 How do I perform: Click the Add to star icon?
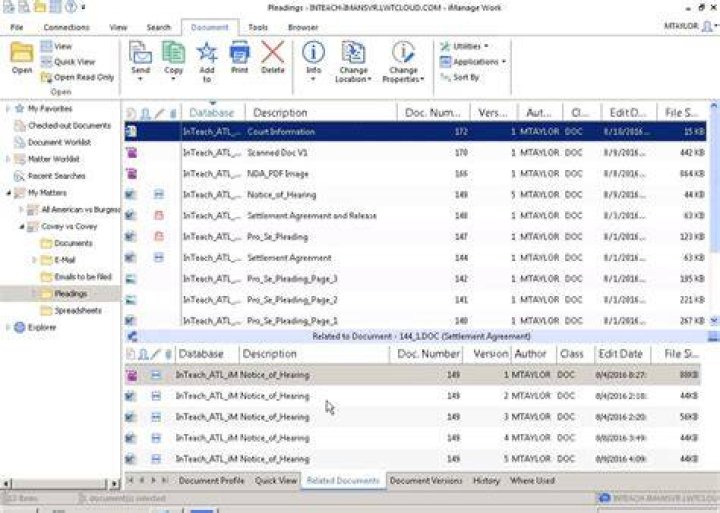[207, 52]
